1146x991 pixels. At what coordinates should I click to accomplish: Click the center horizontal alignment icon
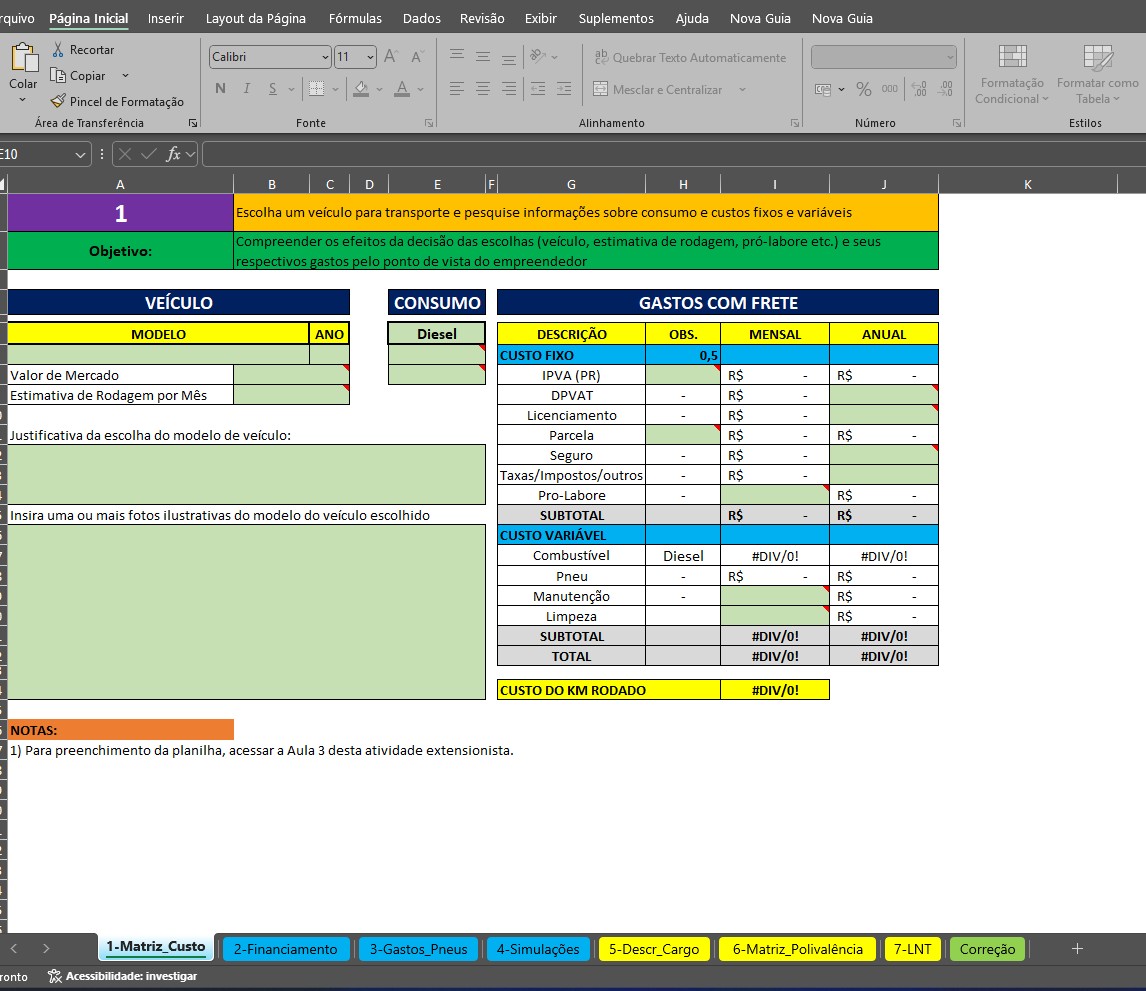[x=483, y=89]
